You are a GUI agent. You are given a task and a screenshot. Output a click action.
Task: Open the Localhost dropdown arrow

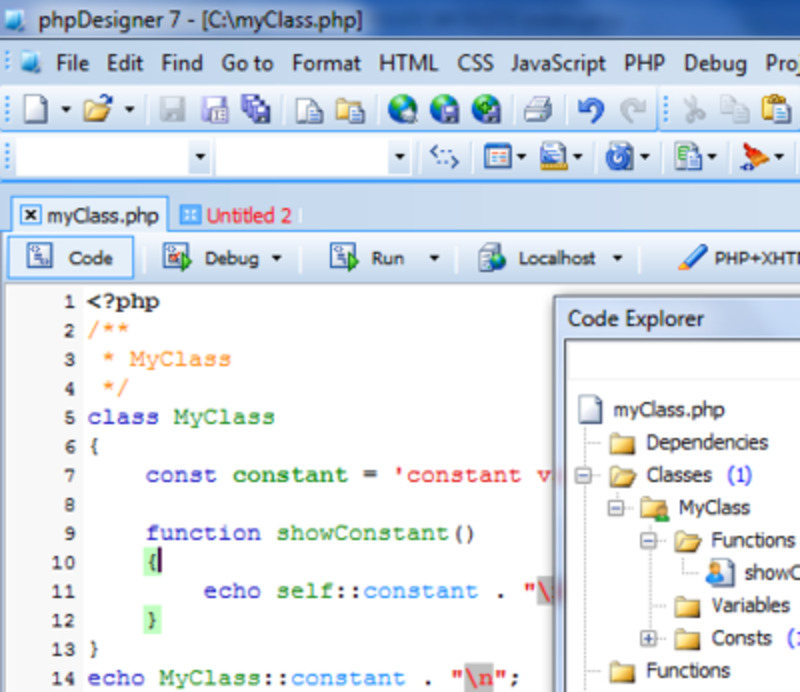(x=617, y=258)
